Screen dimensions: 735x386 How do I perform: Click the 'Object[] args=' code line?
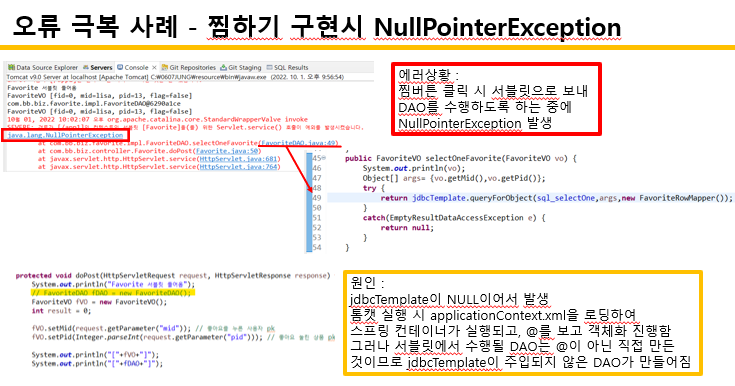pyautogui.click(x=454, y=178)
